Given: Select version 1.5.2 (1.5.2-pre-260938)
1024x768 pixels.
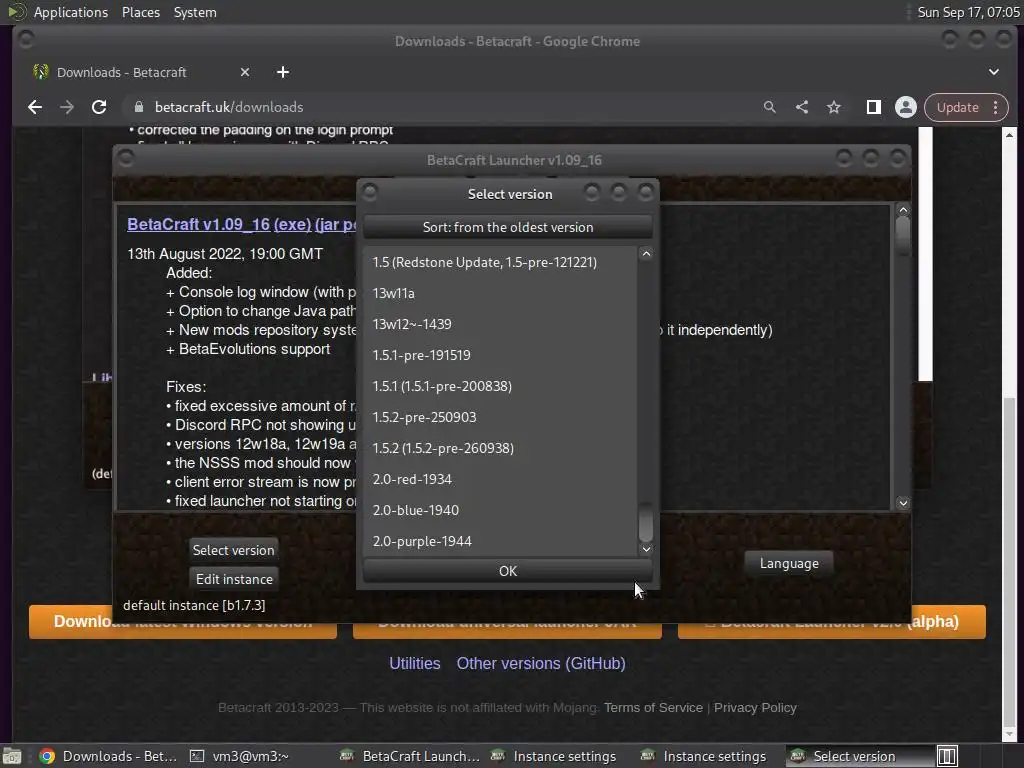Looking at the screenshot, I should [500, 448].
